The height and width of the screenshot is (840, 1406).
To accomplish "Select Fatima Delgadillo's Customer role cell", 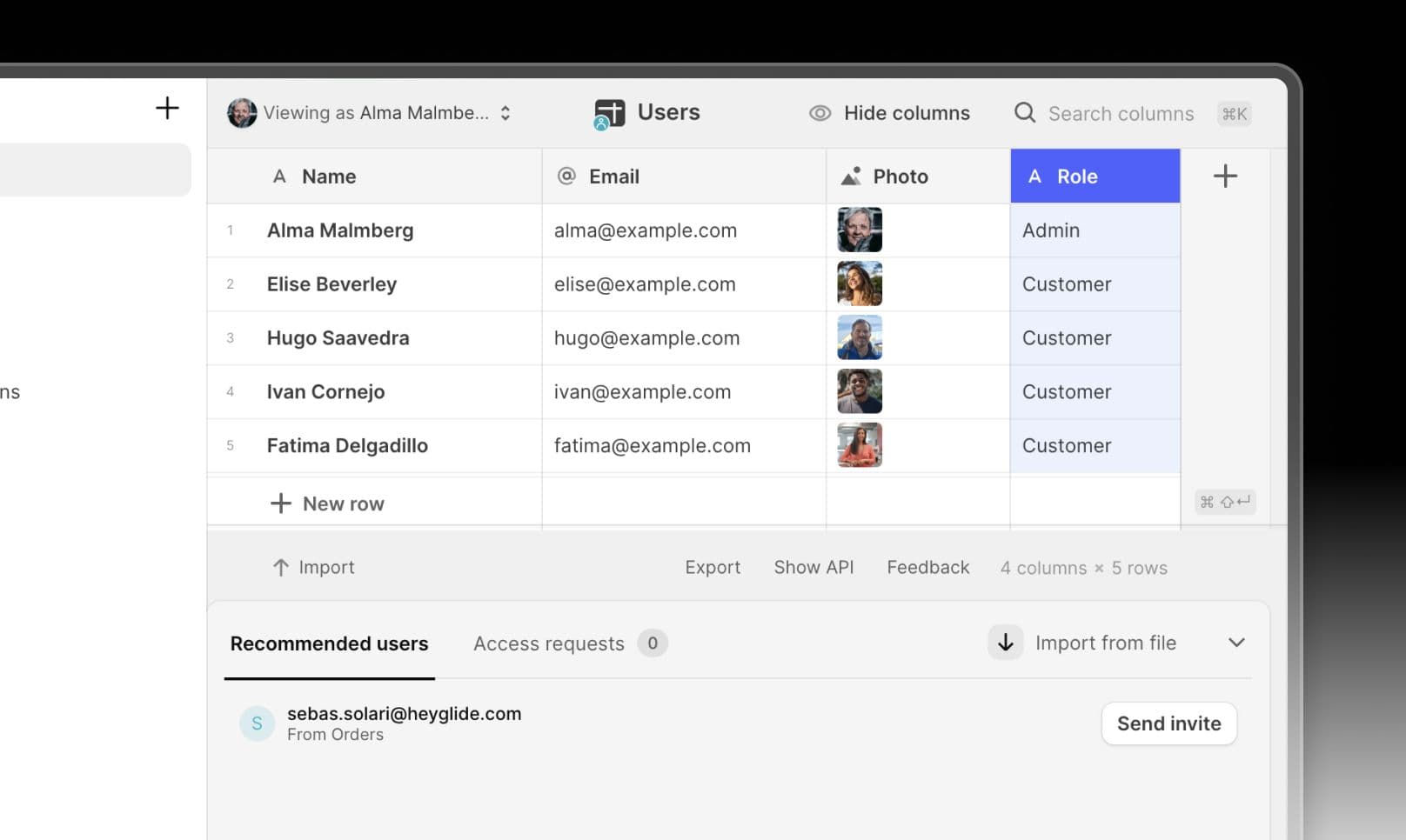I will tap(1095, 446).
